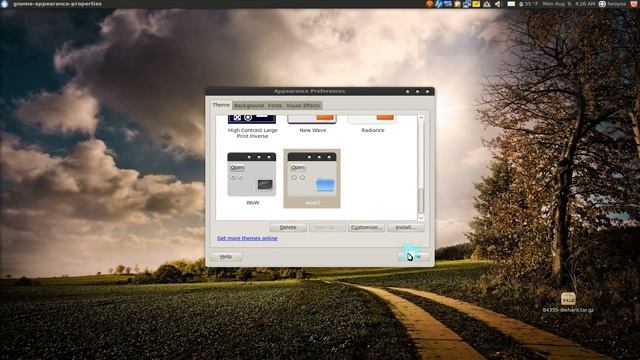Image resolution: width=640 pixels, height=360 pixels.
Task: Switch to the Visual Effects tab
Action: tap(303, 105)
